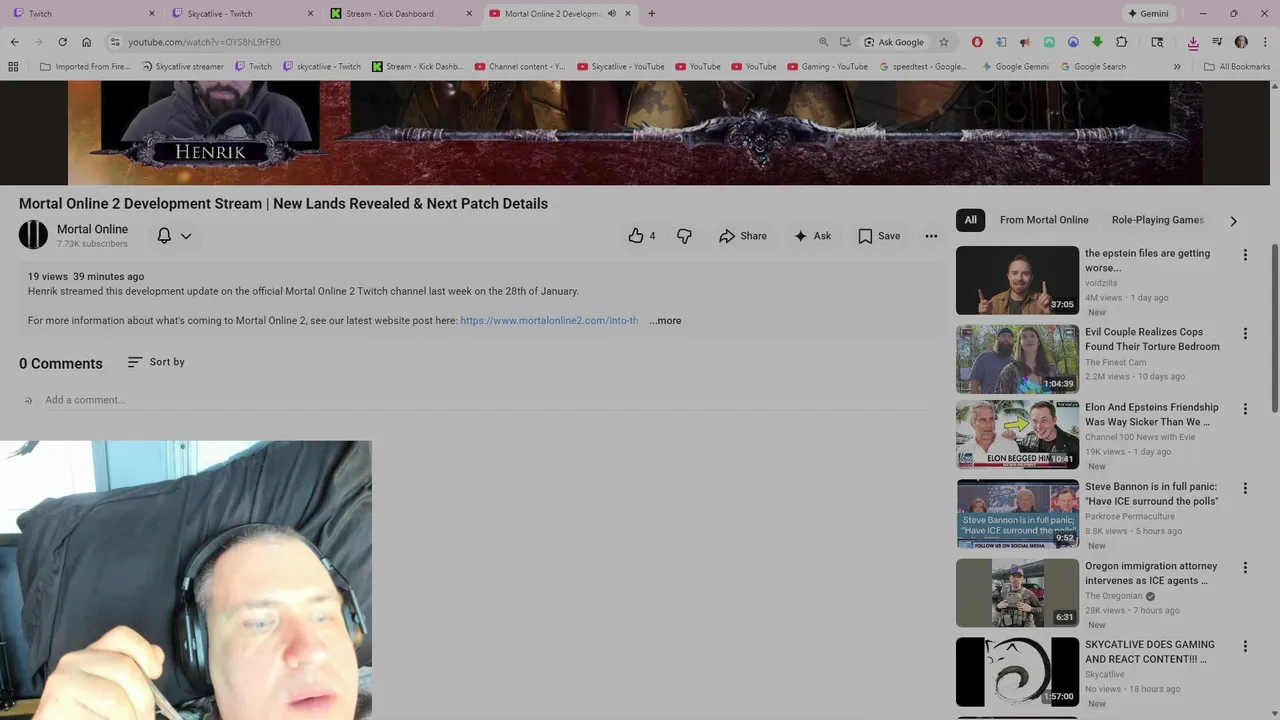
Task: Open the Imported From Firefox bookmarks folder
Action: [85, 67]
